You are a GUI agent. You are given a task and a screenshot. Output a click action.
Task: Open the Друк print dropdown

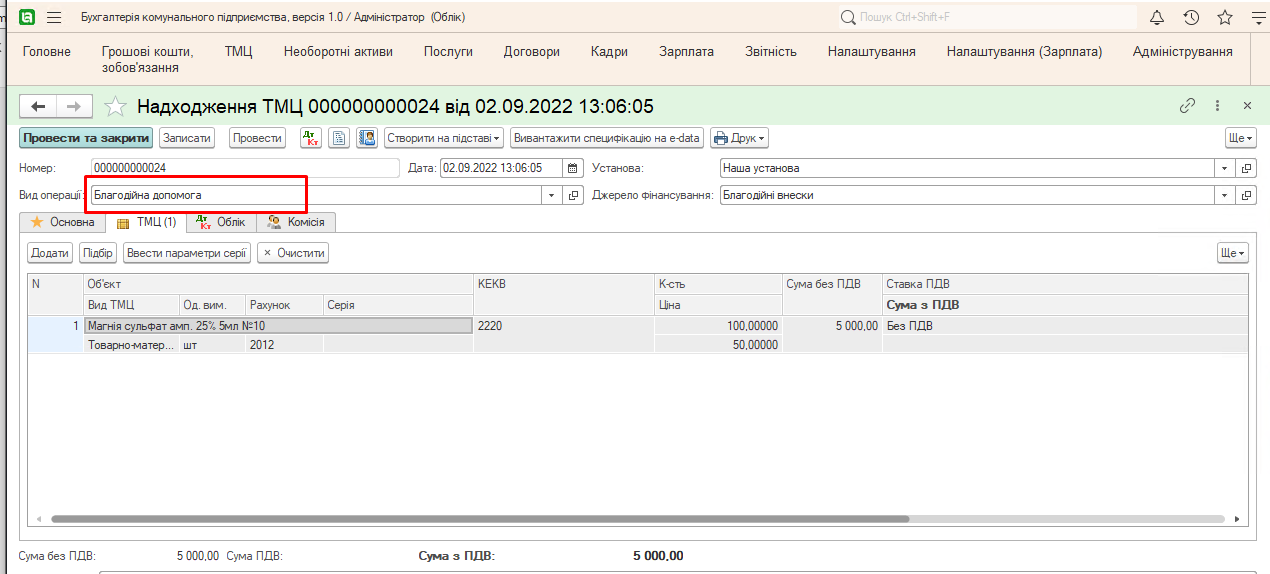(x=739, y=138)
